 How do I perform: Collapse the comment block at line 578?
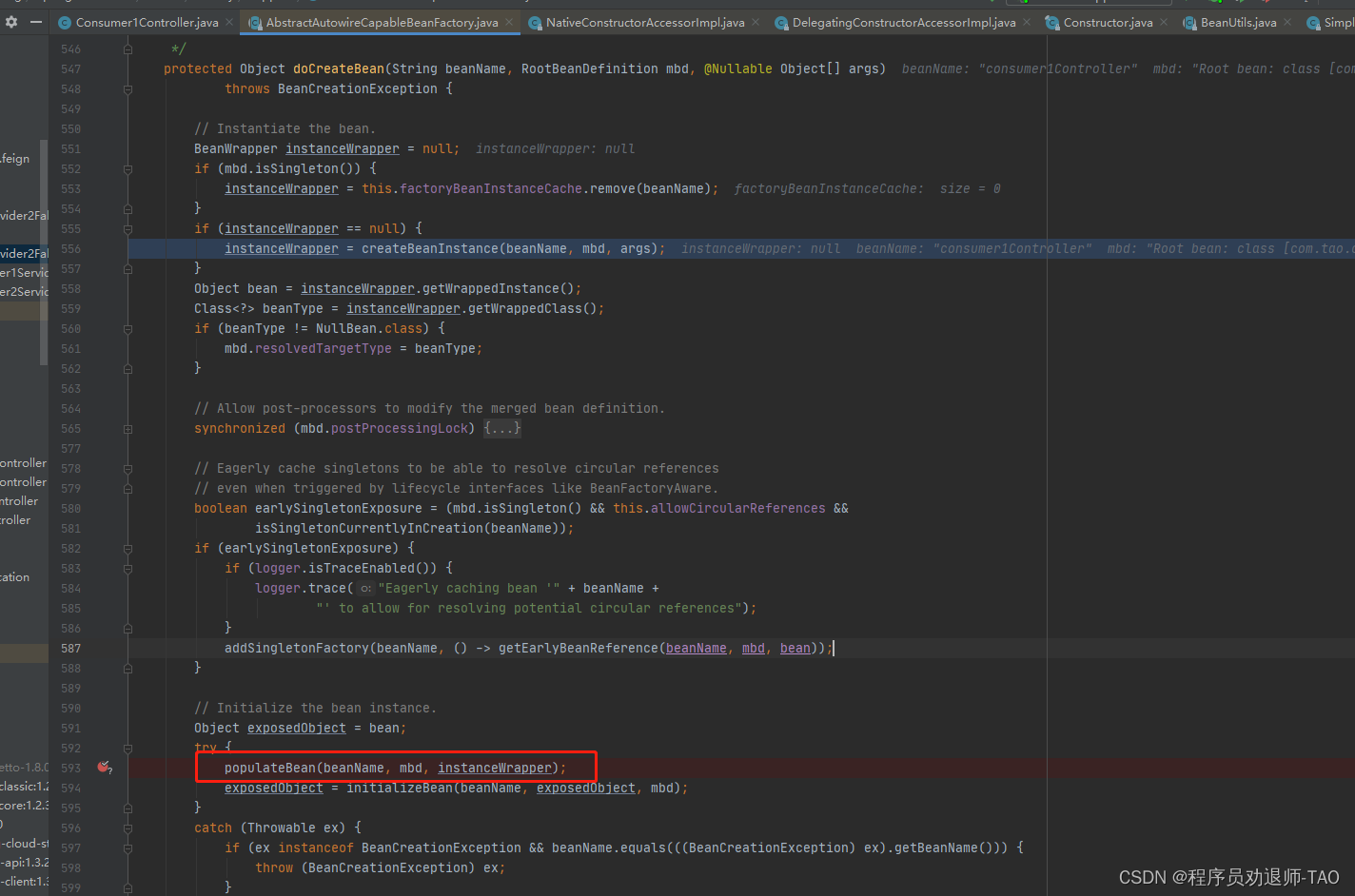(128, 469)
